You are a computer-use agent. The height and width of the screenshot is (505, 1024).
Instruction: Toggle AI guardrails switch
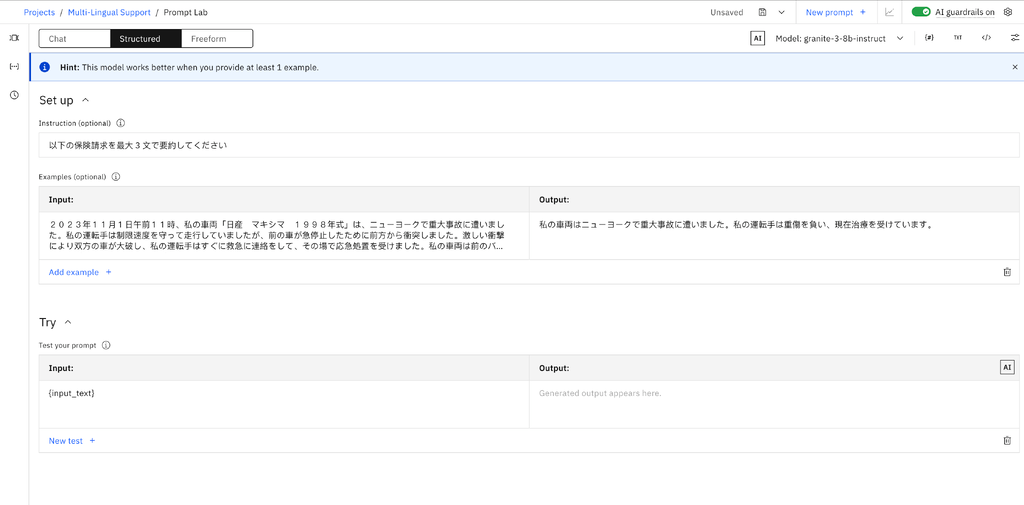(x=921, y=12)
